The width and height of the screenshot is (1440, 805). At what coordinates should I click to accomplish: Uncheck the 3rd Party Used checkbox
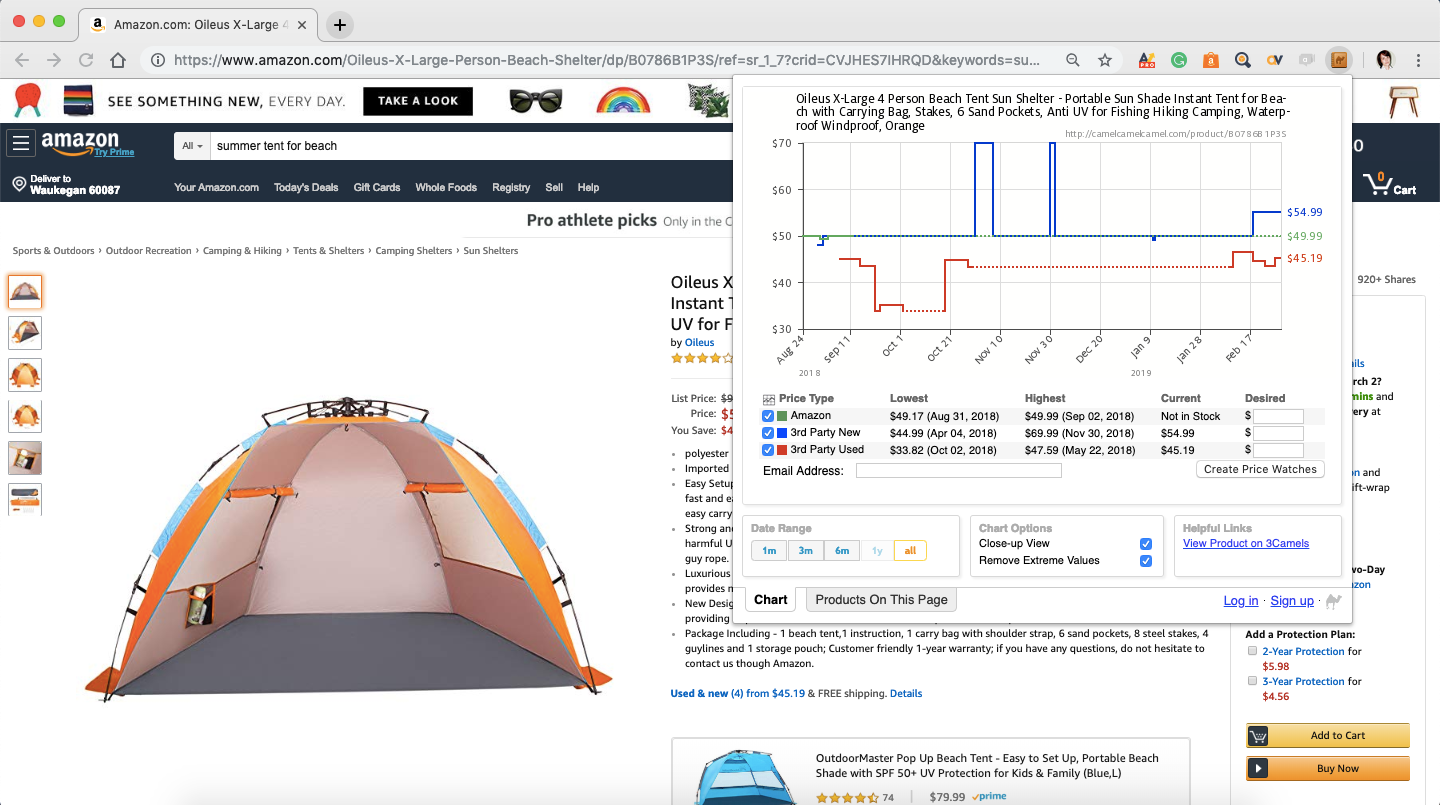click(768, 450)
